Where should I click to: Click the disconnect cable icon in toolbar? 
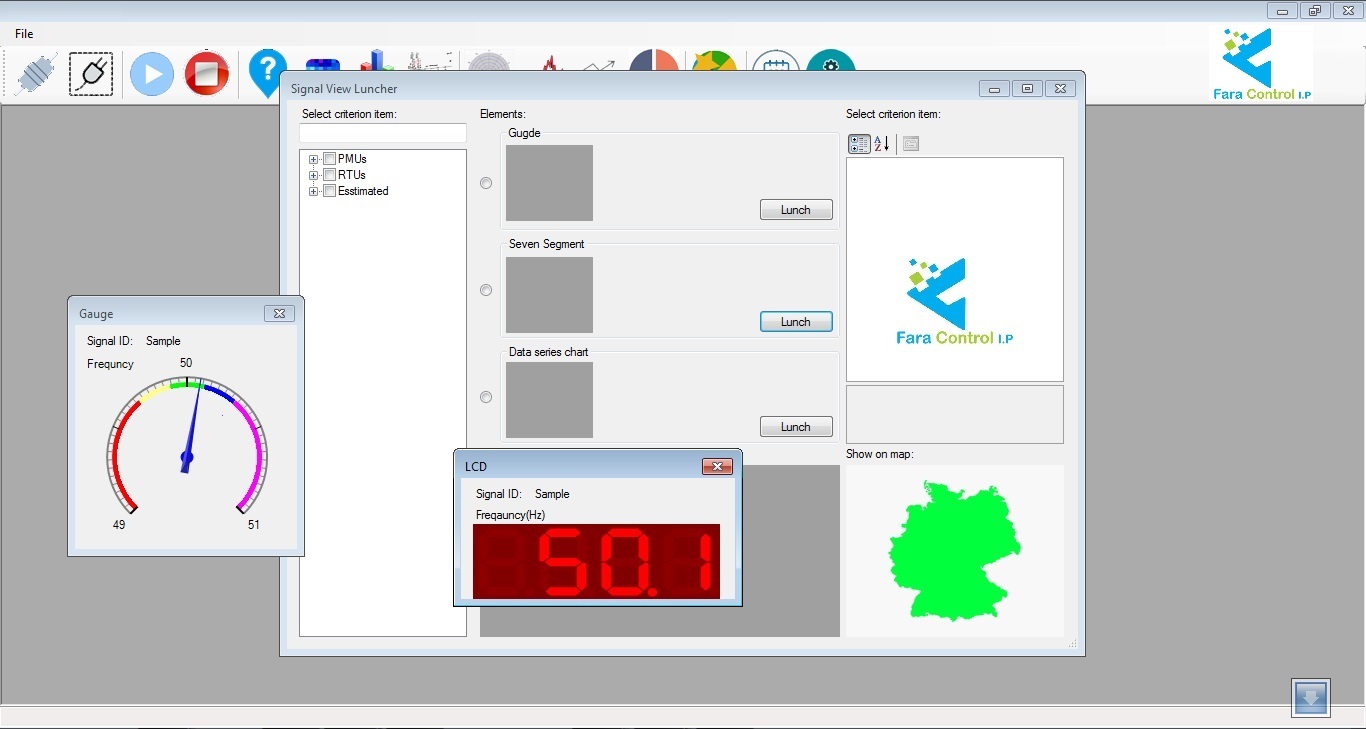pyautogui.click(x=37, y=74)
